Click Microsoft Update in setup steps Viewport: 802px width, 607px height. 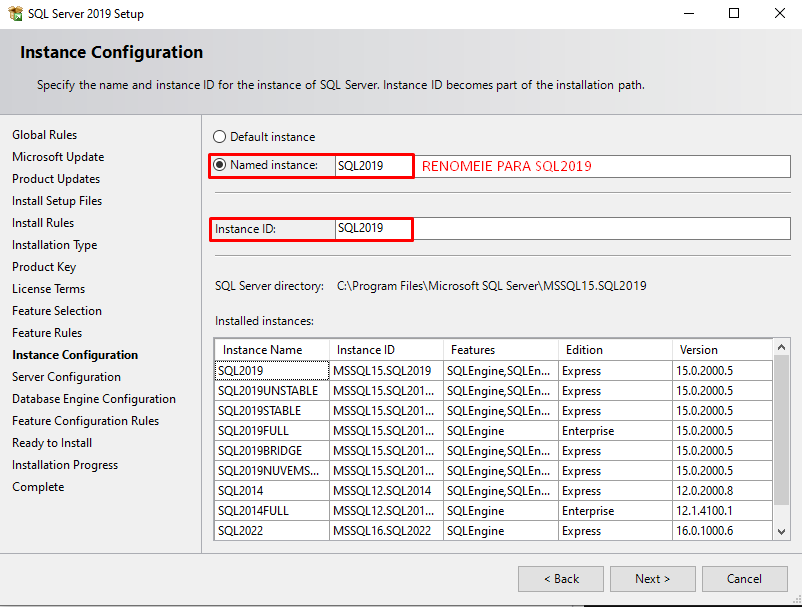[x=58, y=156]
